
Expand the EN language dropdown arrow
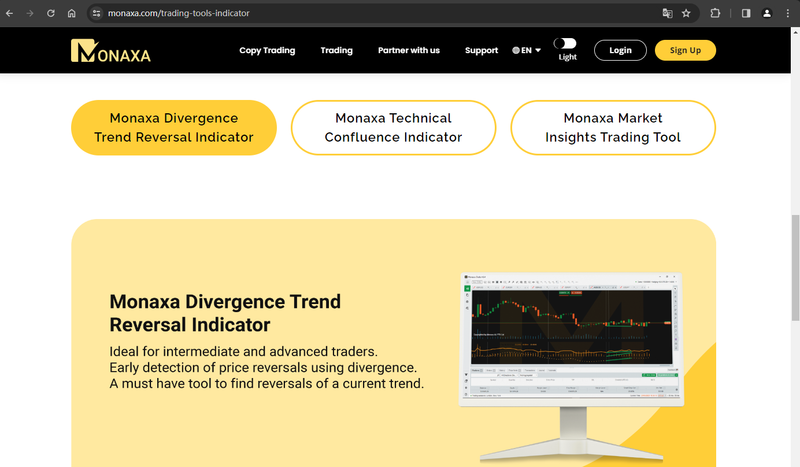pos(538,50)
